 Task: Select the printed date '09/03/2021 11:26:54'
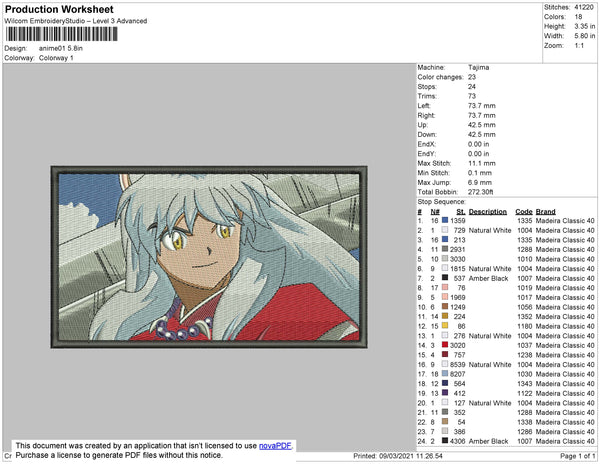click(x=411, y=456)
